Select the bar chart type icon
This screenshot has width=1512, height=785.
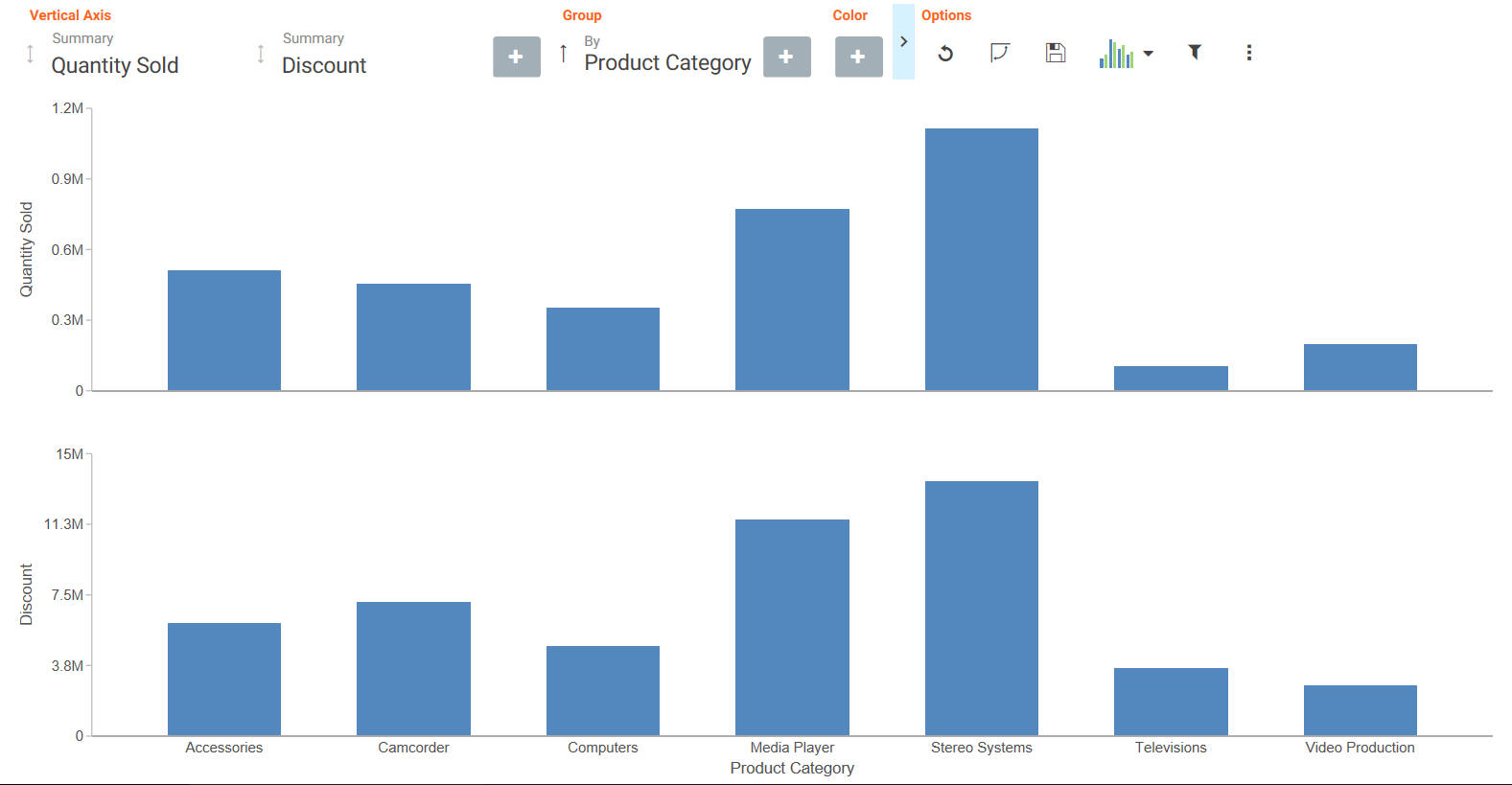1116,54
